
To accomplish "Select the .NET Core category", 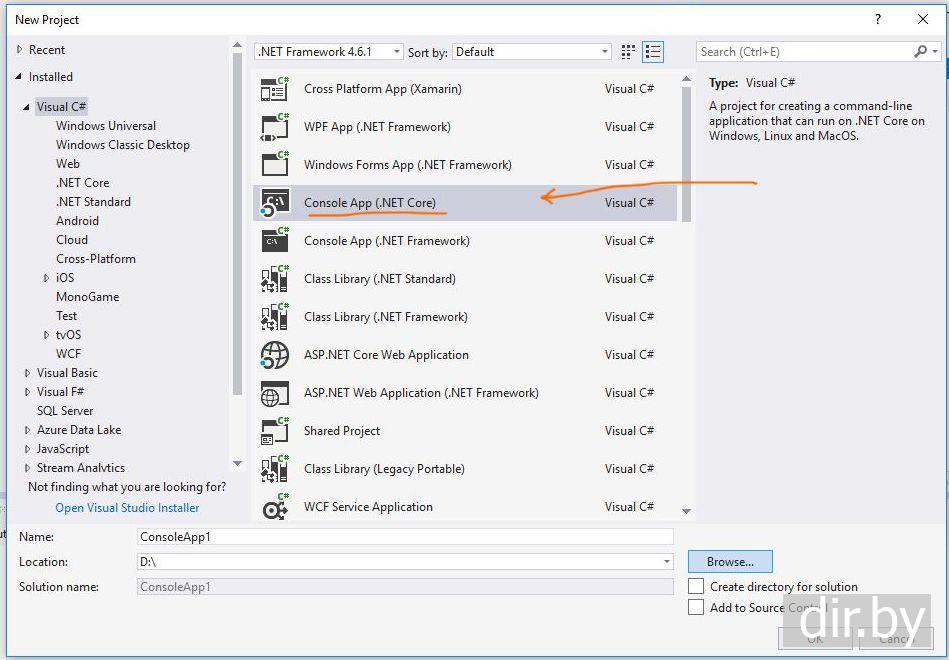I will [x=82, y=183].
